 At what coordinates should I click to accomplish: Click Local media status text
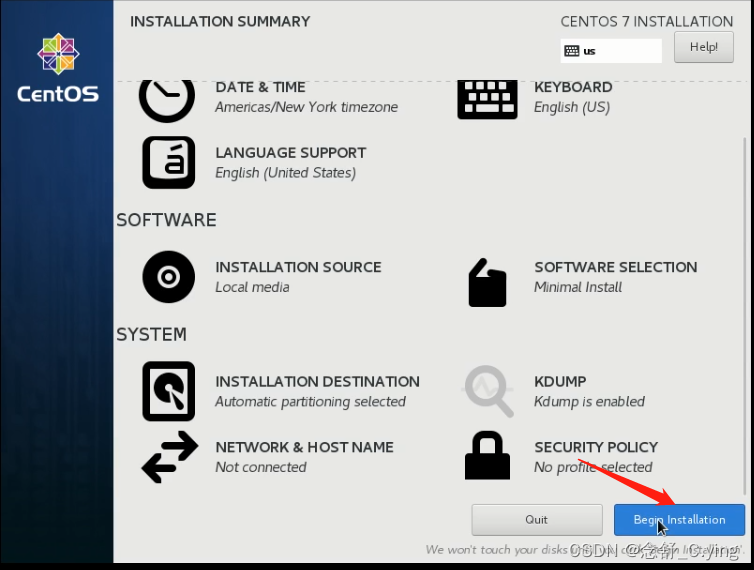click(252, 287)
